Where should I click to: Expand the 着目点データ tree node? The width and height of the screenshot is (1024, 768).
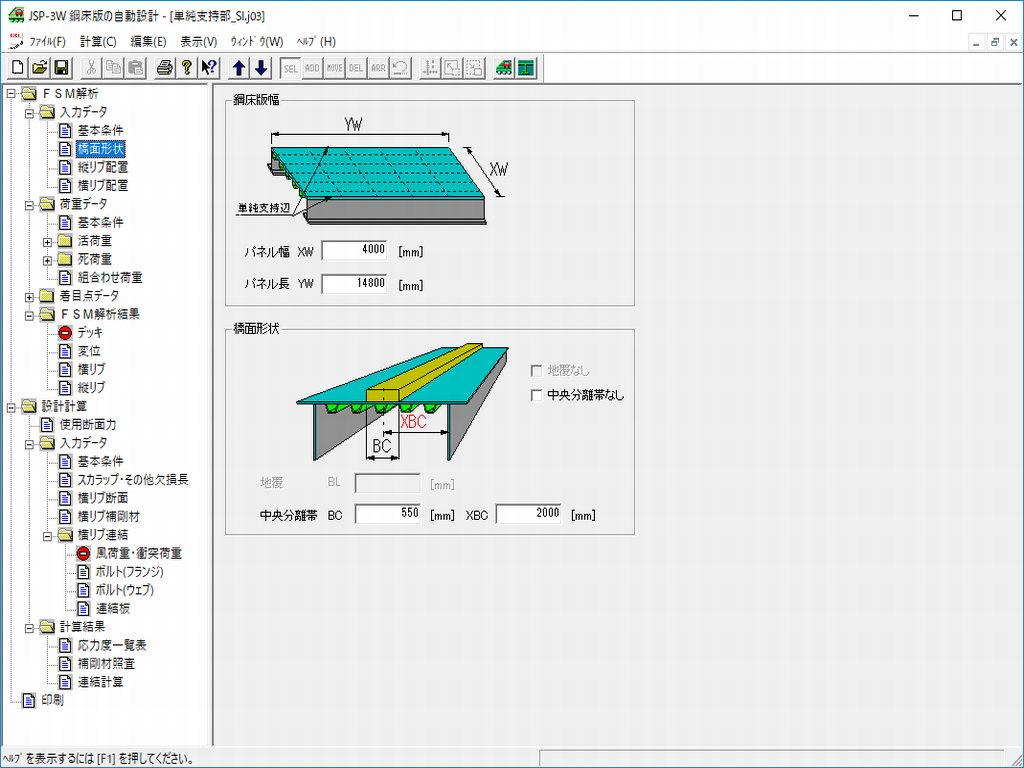point(29,296)
